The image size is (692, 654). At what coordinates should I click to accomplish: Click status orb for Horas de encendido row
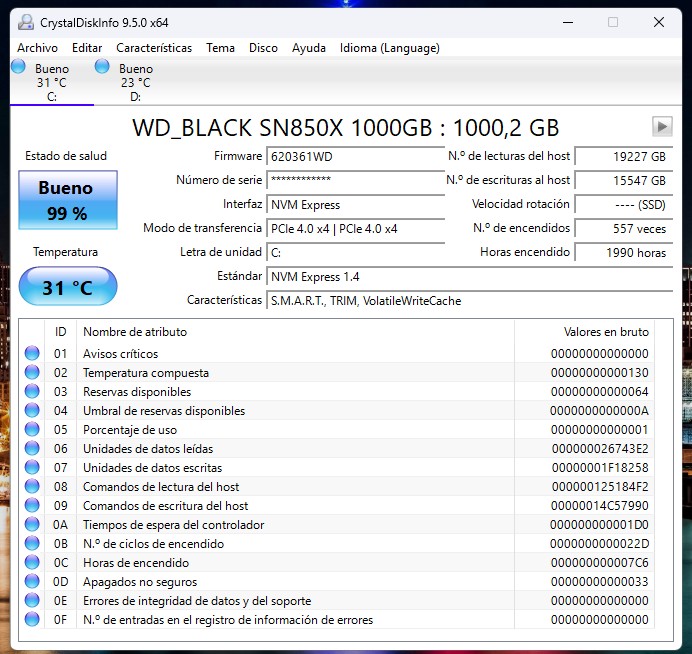pyautogui.click(x=32, y=562)
